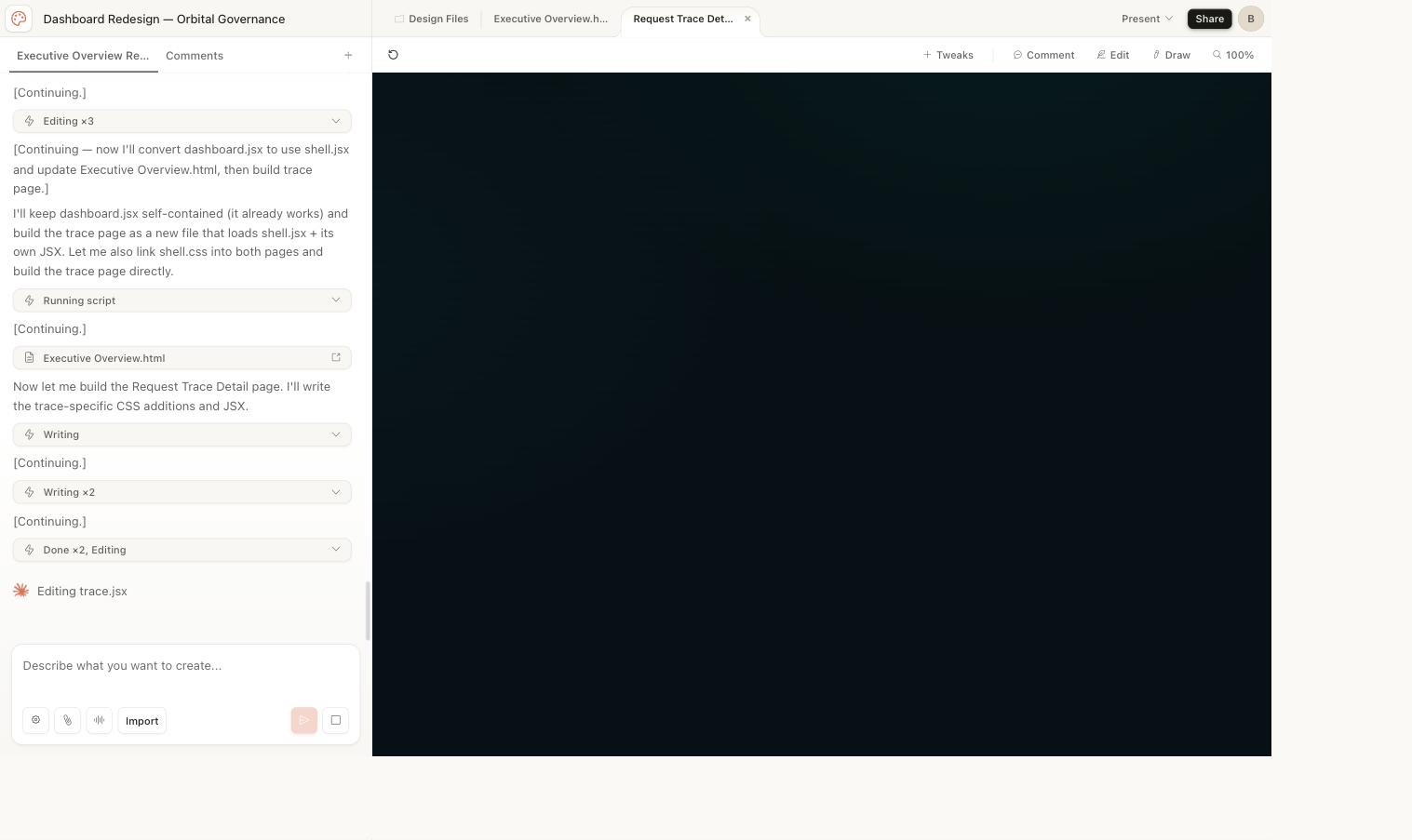Open Executive Overview.html external link icon

[336, 357]
